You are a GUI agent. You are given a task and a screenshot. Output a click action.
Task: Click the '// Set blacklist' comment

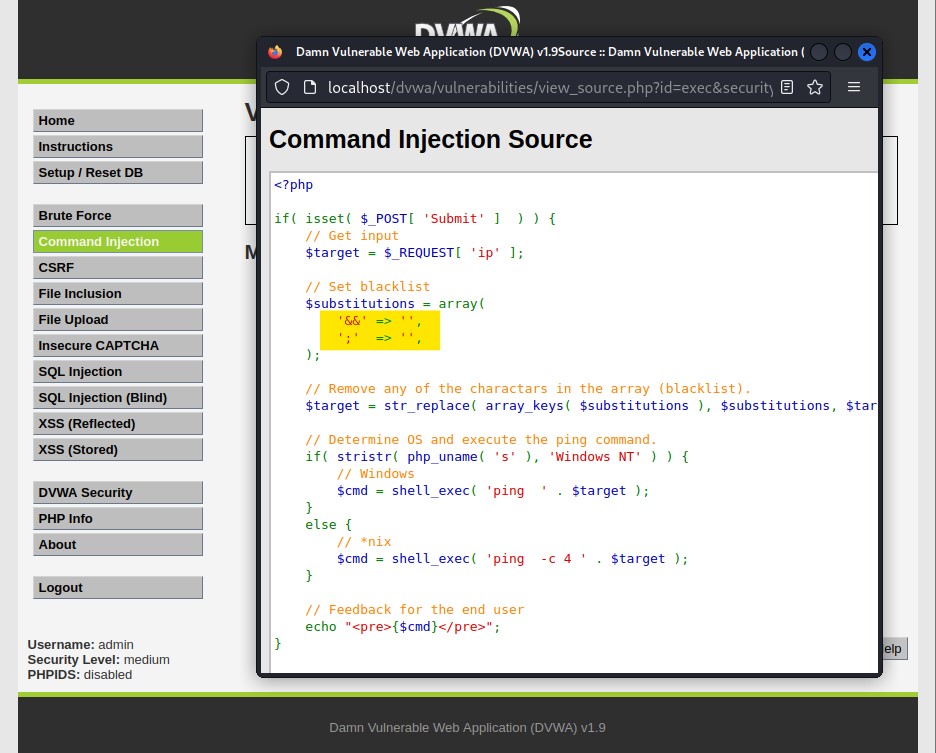(367, 287)
